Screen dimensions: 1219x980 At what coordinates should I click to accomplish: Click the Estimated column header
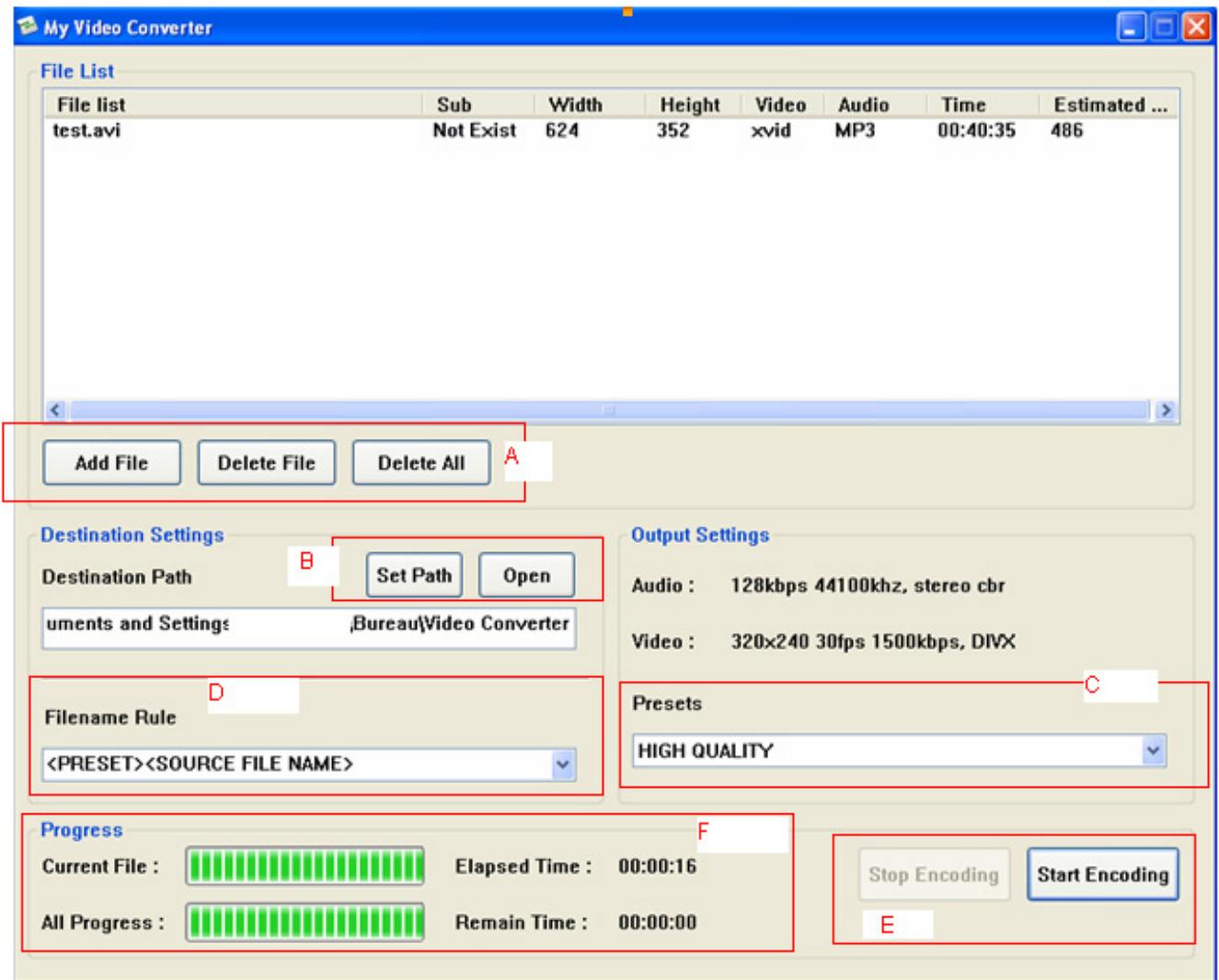(x=1109, y=105)
